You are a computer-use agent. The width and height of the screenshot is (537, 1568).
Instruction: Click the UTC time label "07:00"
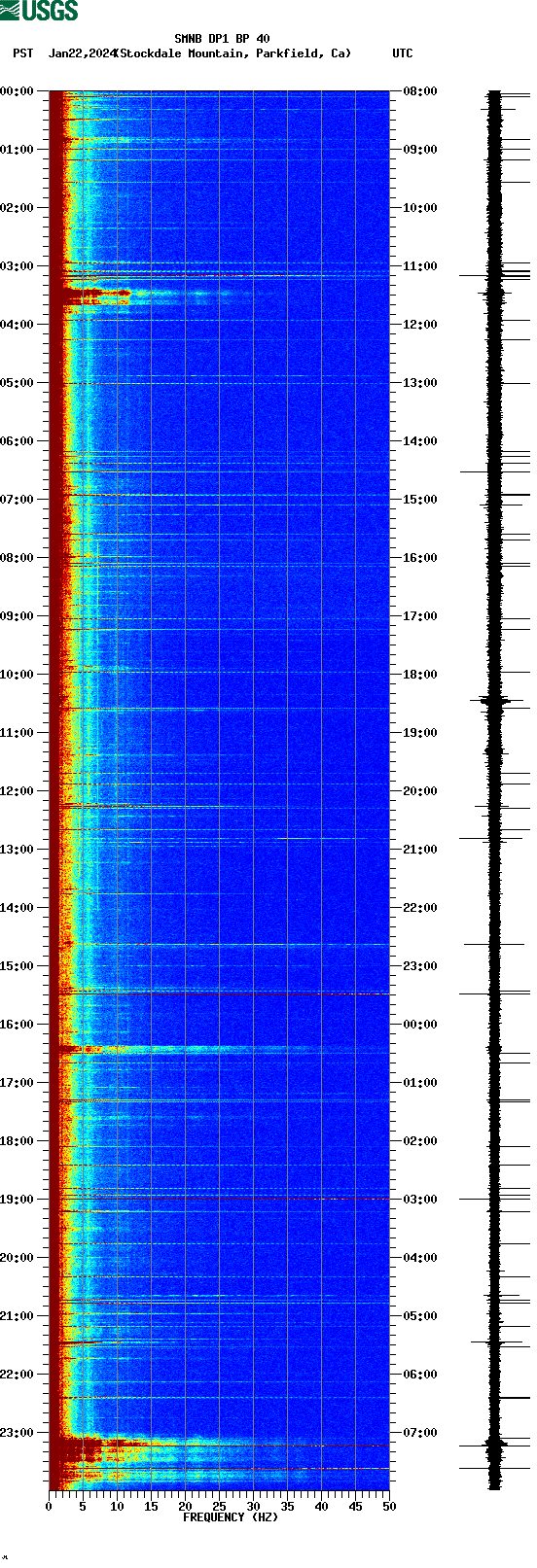(x=420, y=1433)
